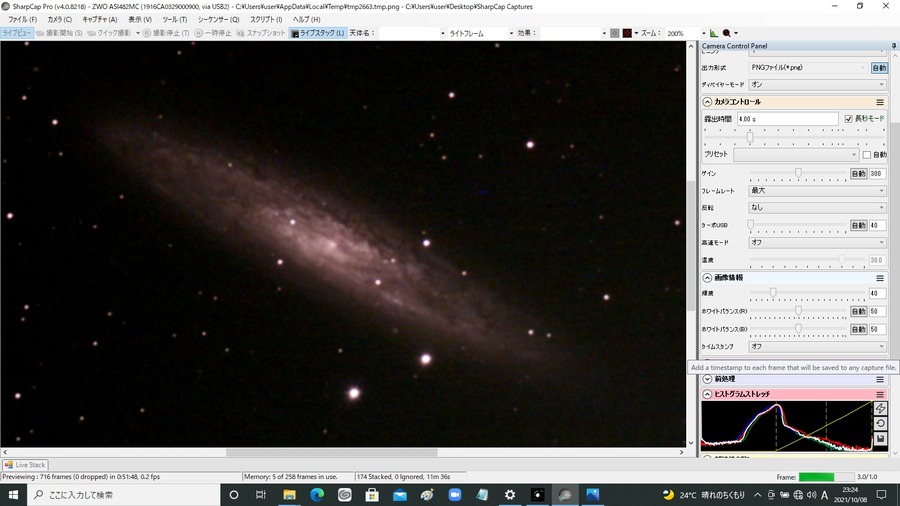Open the 画像情報 section hamburger menu

(879, 278)
